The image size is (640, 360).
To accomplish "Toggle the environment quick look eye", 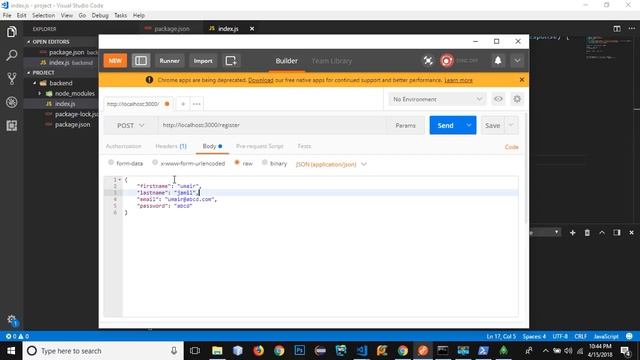I will tap(498, 99).
